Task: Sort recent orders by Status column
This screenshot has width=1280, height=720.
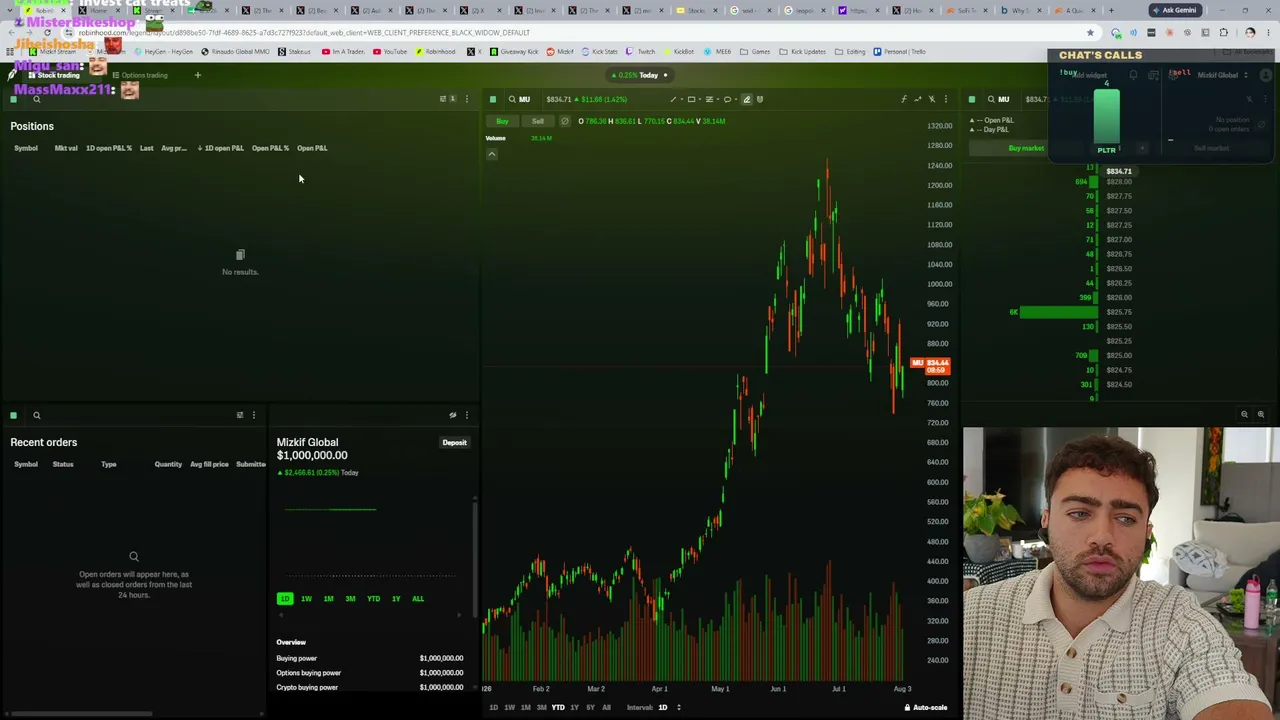Action: [63, 464]
